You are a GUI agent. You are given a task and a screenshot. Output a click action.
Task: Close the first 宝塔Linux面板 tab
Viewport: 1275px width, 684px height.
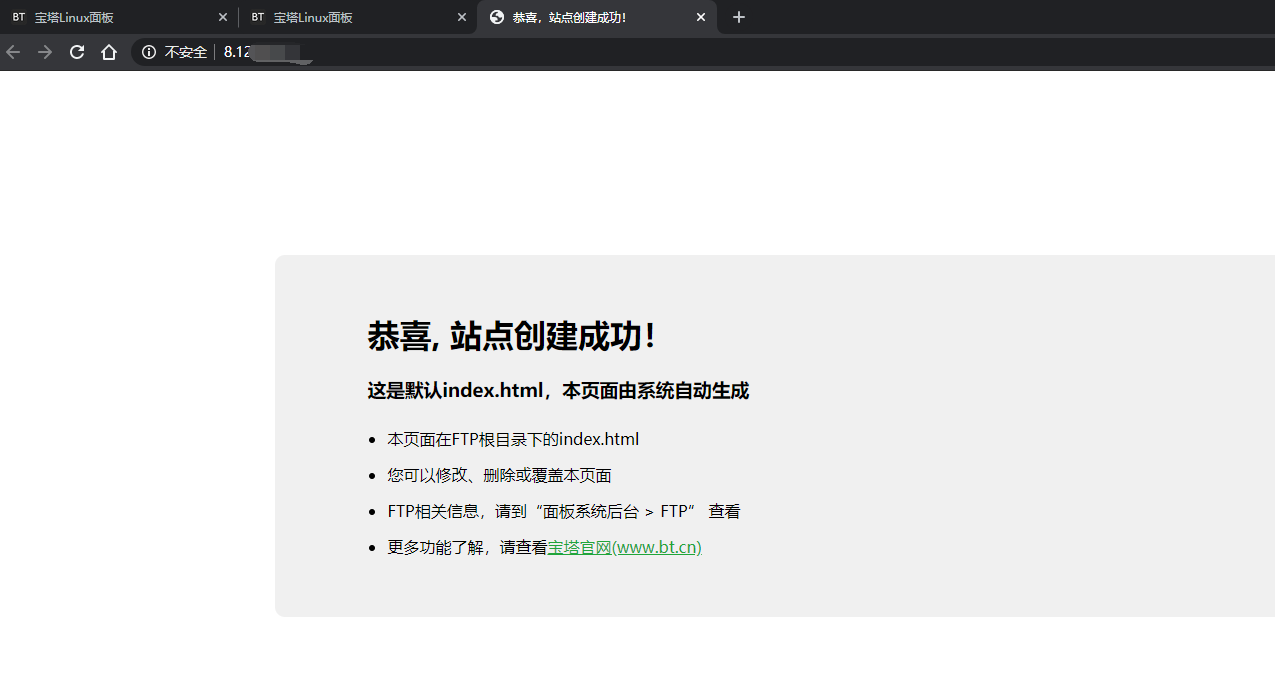pyautogui.click(x=223, y=17)
